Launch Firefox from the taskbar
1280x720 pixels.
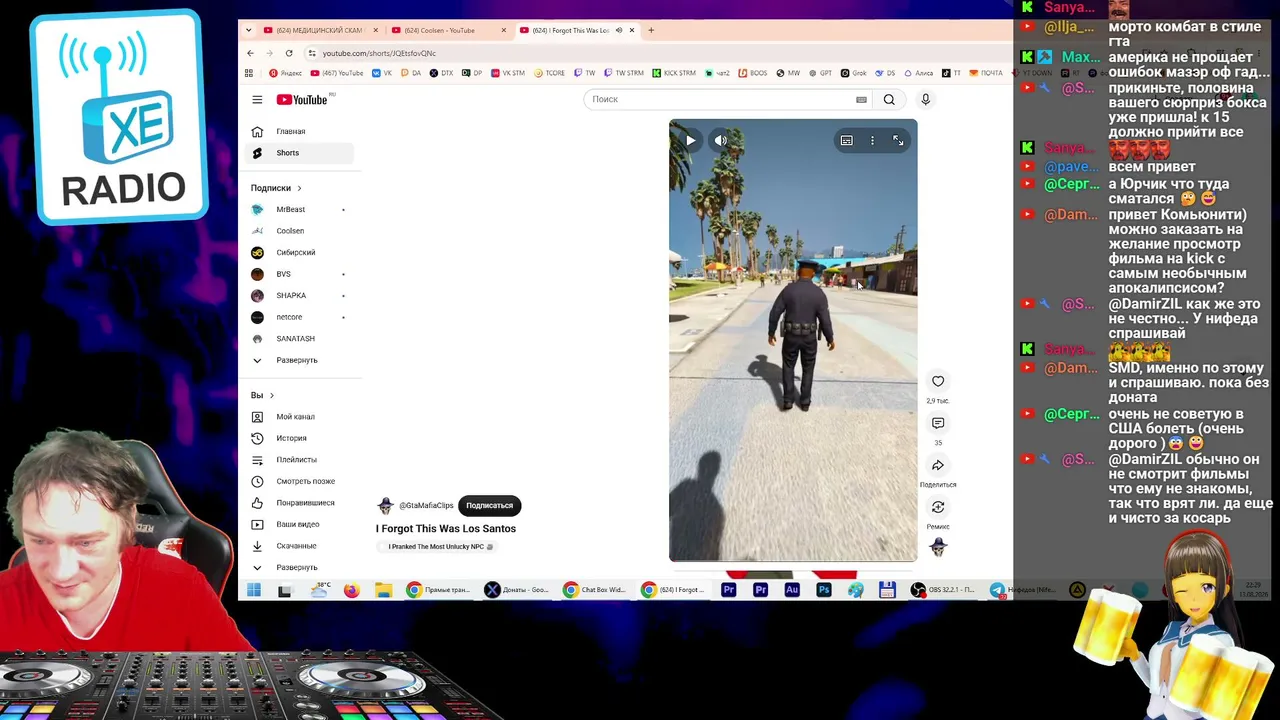pyautogui.click(x=351, y=590)
